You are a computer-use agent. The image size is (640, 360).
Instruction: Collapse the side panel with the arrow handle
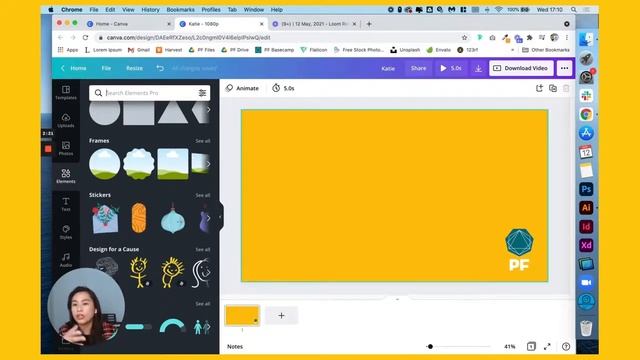coord(221,216)
